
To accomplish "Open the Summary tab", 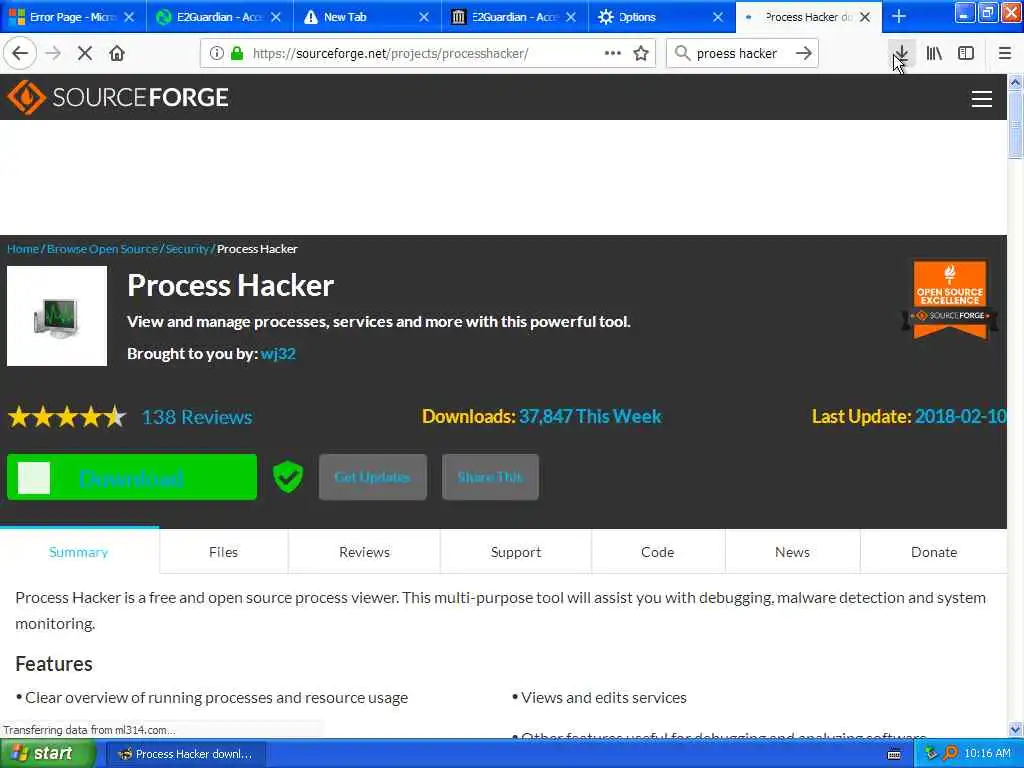I will pyautogui.click(x=78, y=552).
